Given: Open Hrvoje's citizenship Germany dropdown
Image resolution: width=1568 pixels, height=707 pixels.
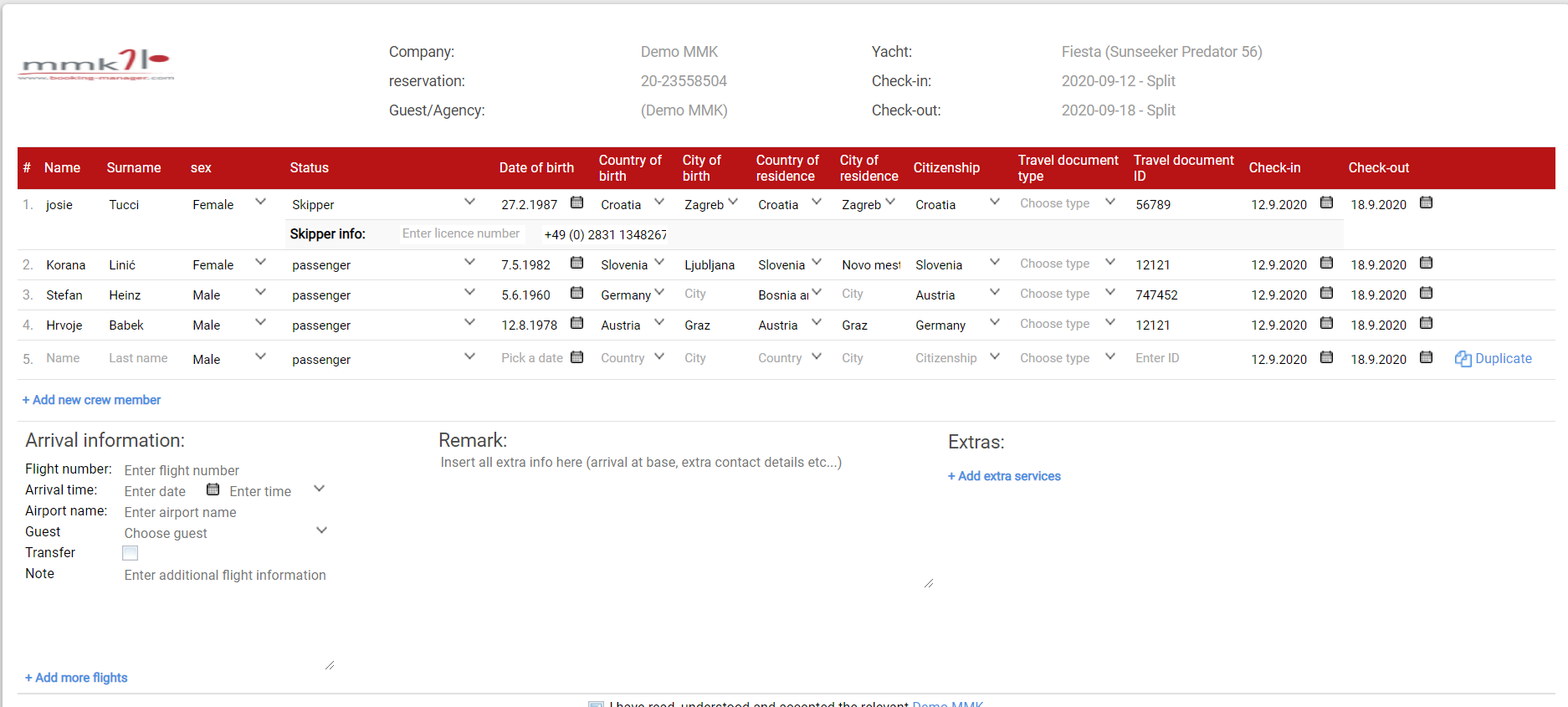Looking at the screenshot, I should point(995,323).
